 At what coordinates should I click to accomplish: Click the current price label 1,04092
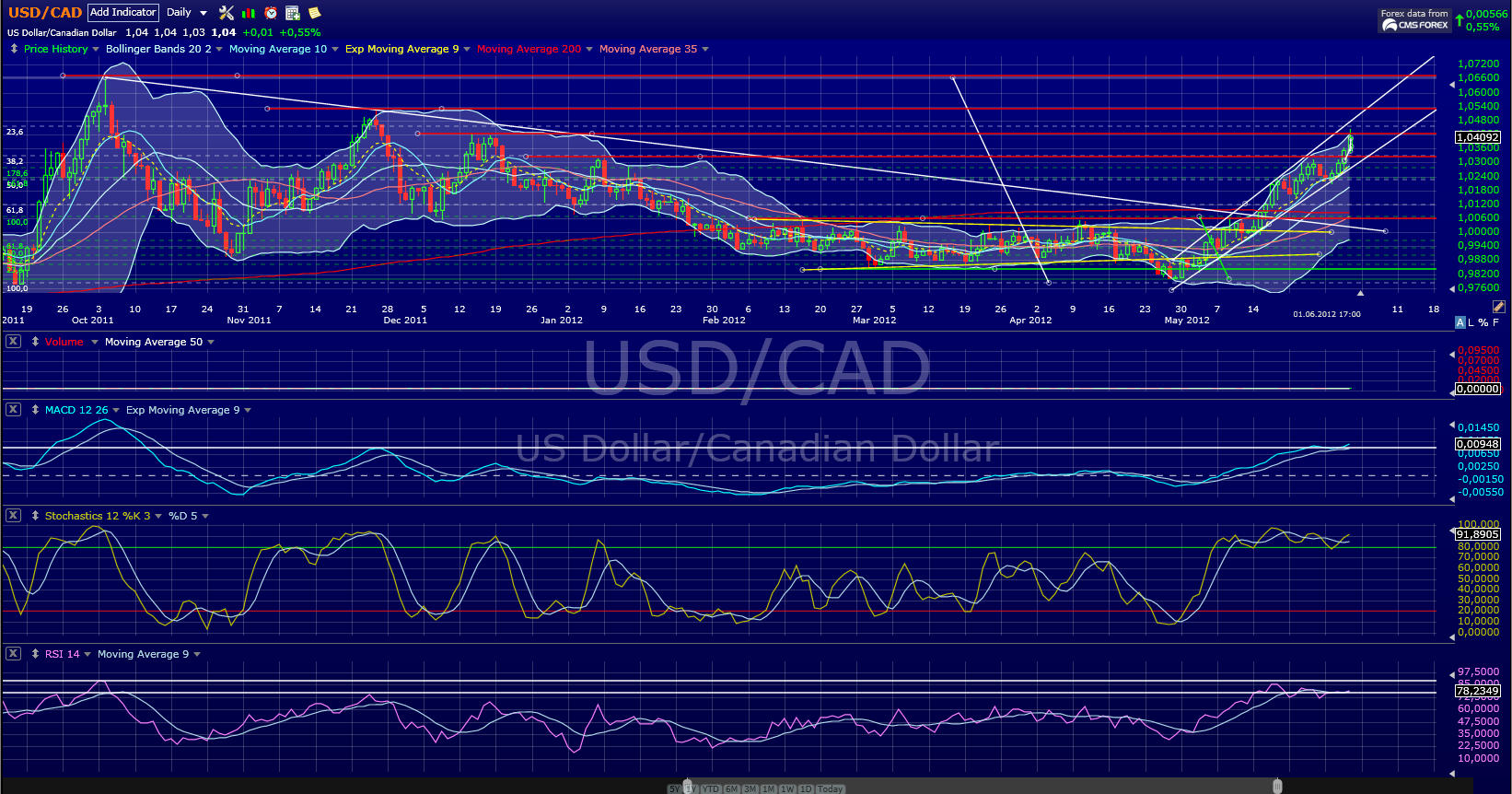(1478, 137)
